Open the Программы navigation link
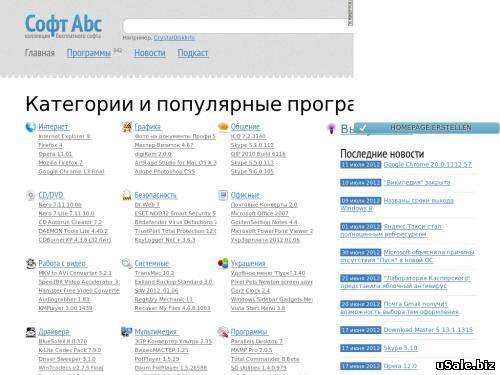500x375 pixels. [89, 53]
